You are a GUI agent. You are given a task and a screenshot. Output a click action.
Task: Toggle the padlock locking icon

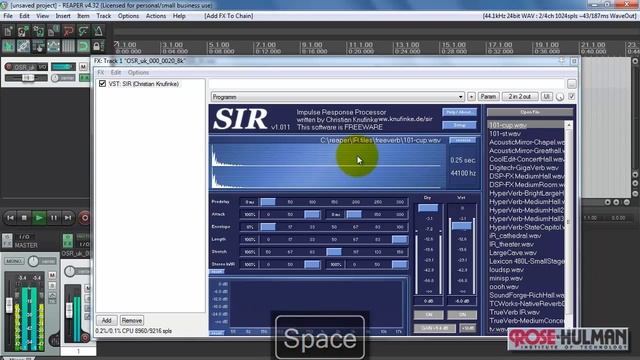97,46
